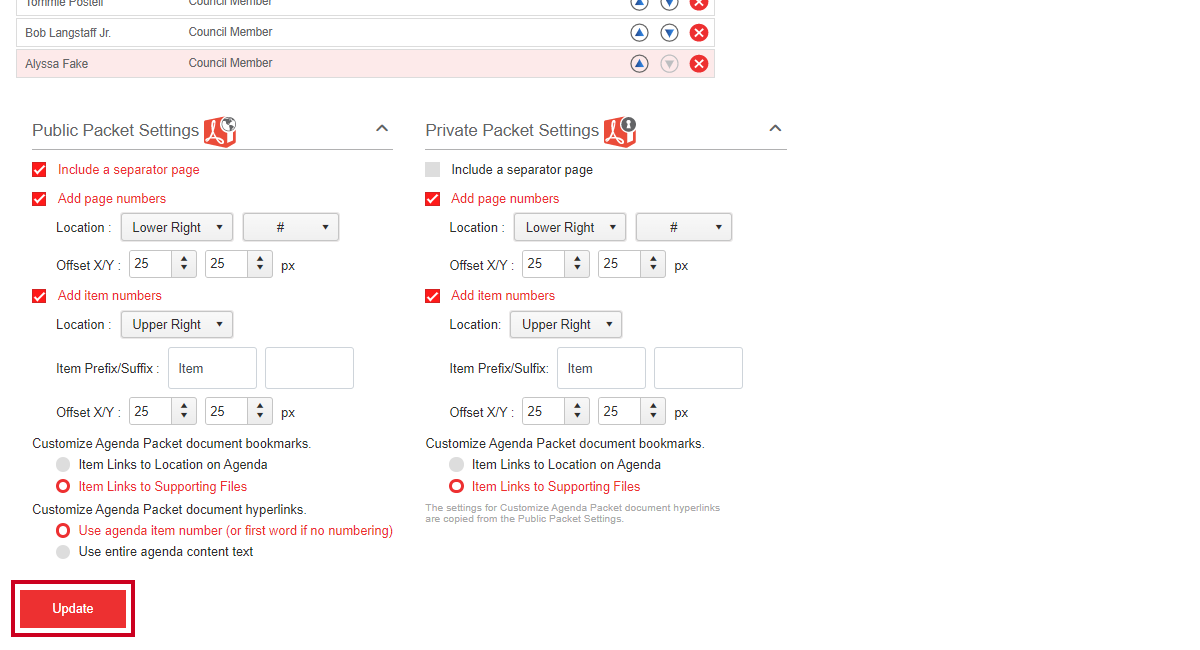Remove Bob Langstaff Jr. from list
The width and height of the screenshot is (1200, 650).
tap(699, 33)
